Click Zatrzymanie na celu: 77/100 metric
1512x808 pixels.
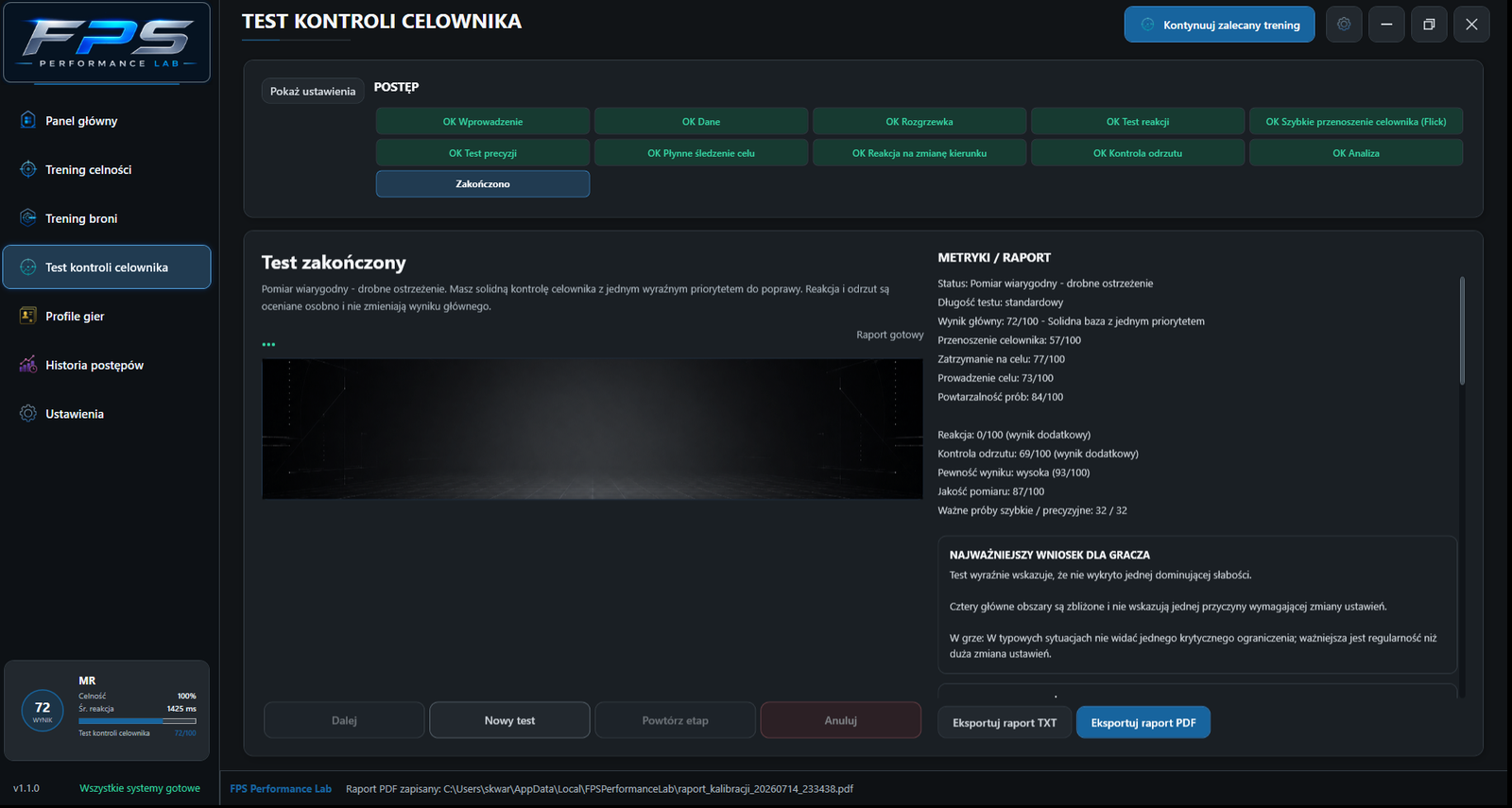click(x=1001, y=359)
